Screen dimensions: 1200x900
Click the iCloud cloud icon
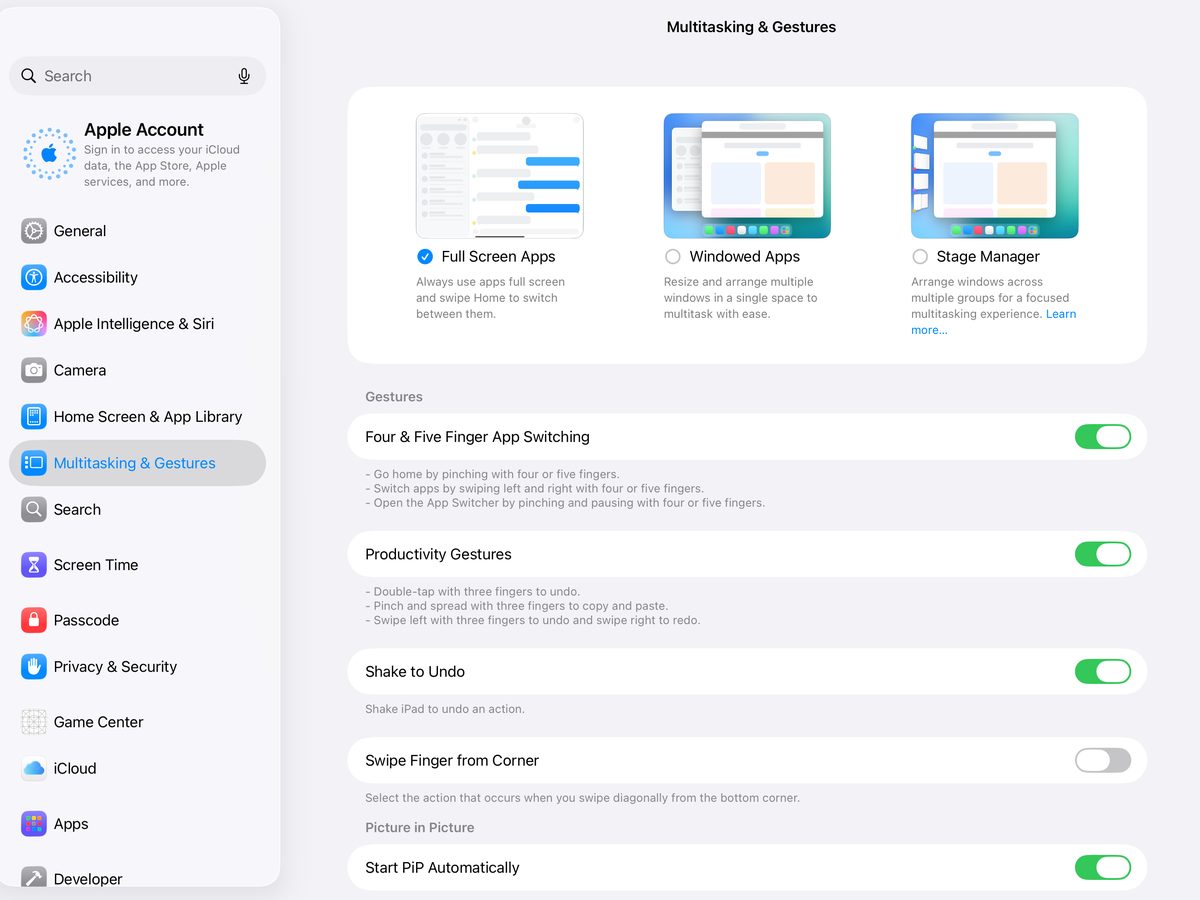(x=34, y=768)
